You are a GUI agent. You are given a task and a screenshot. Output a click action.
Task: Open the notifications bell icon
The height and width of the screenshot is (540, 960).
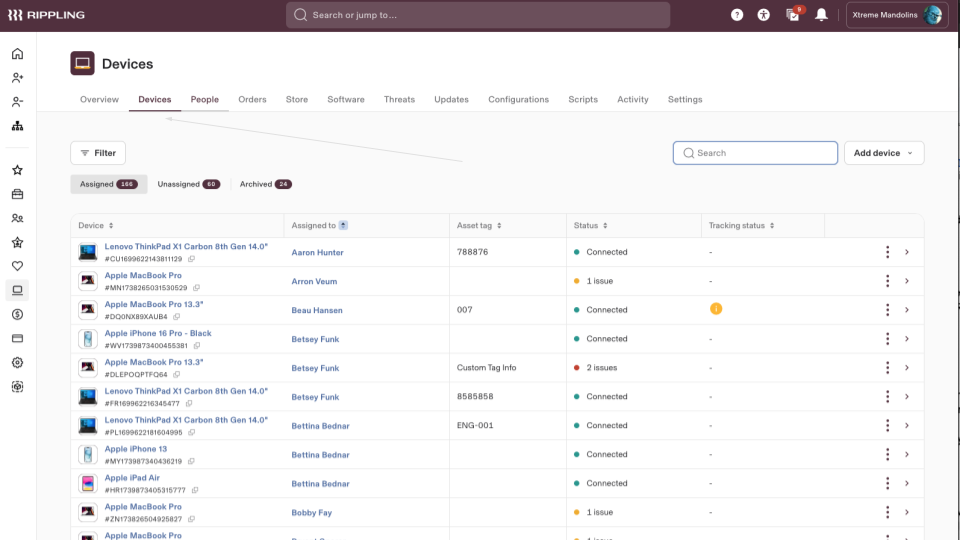(821, 15)
